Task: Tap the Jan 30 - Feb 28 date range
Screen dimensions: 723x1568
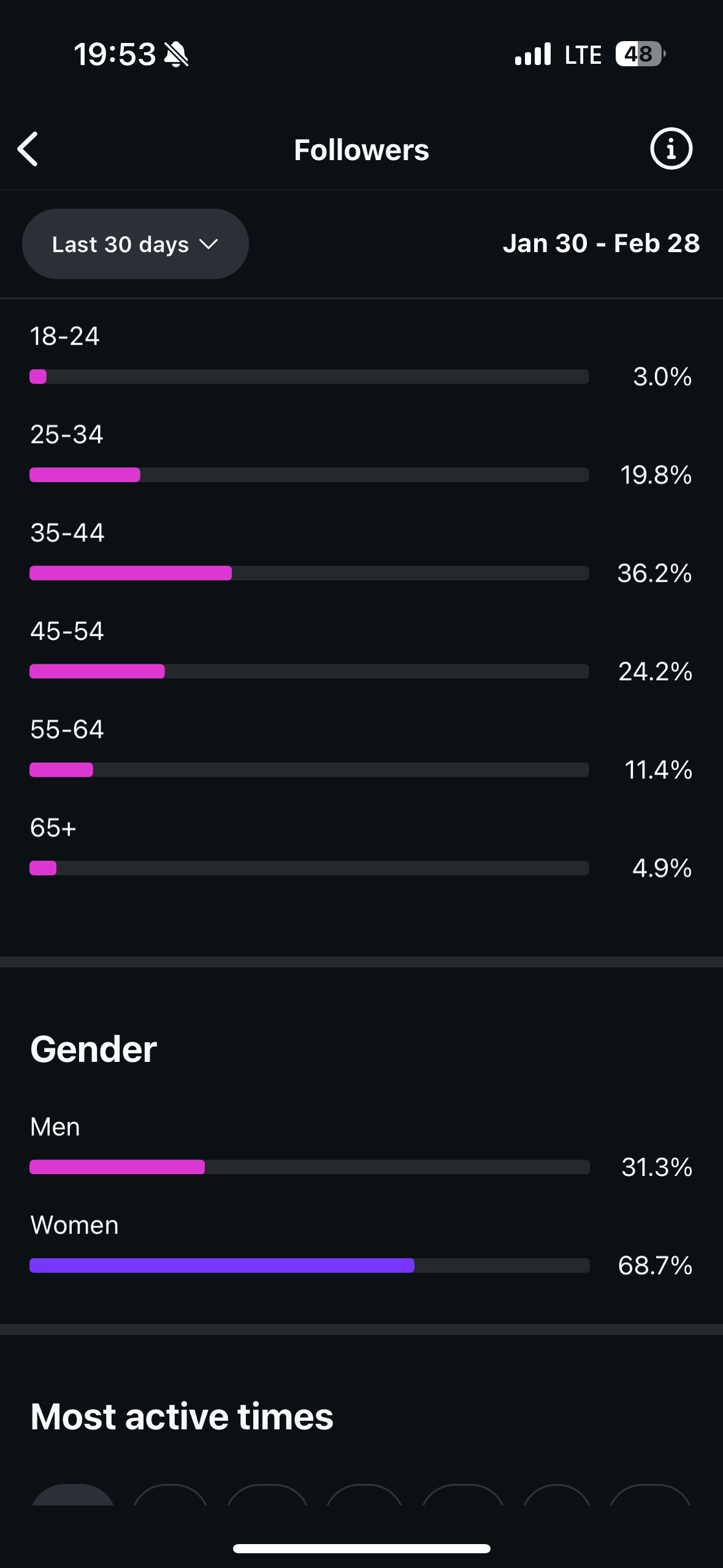Action: pyautogui.click(x=601, y=244)
